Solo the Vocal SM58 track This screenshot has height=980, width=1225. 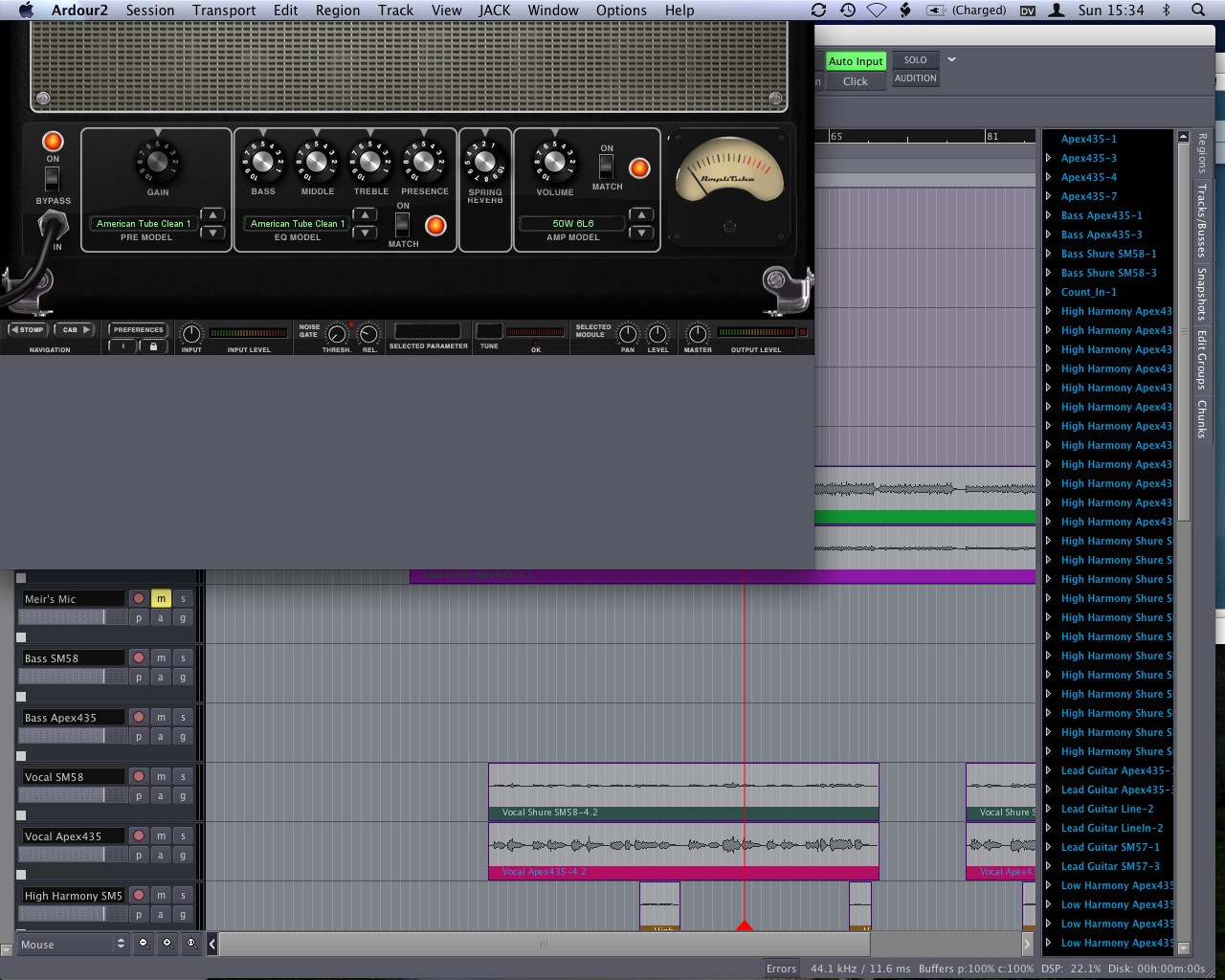point(183,777)
